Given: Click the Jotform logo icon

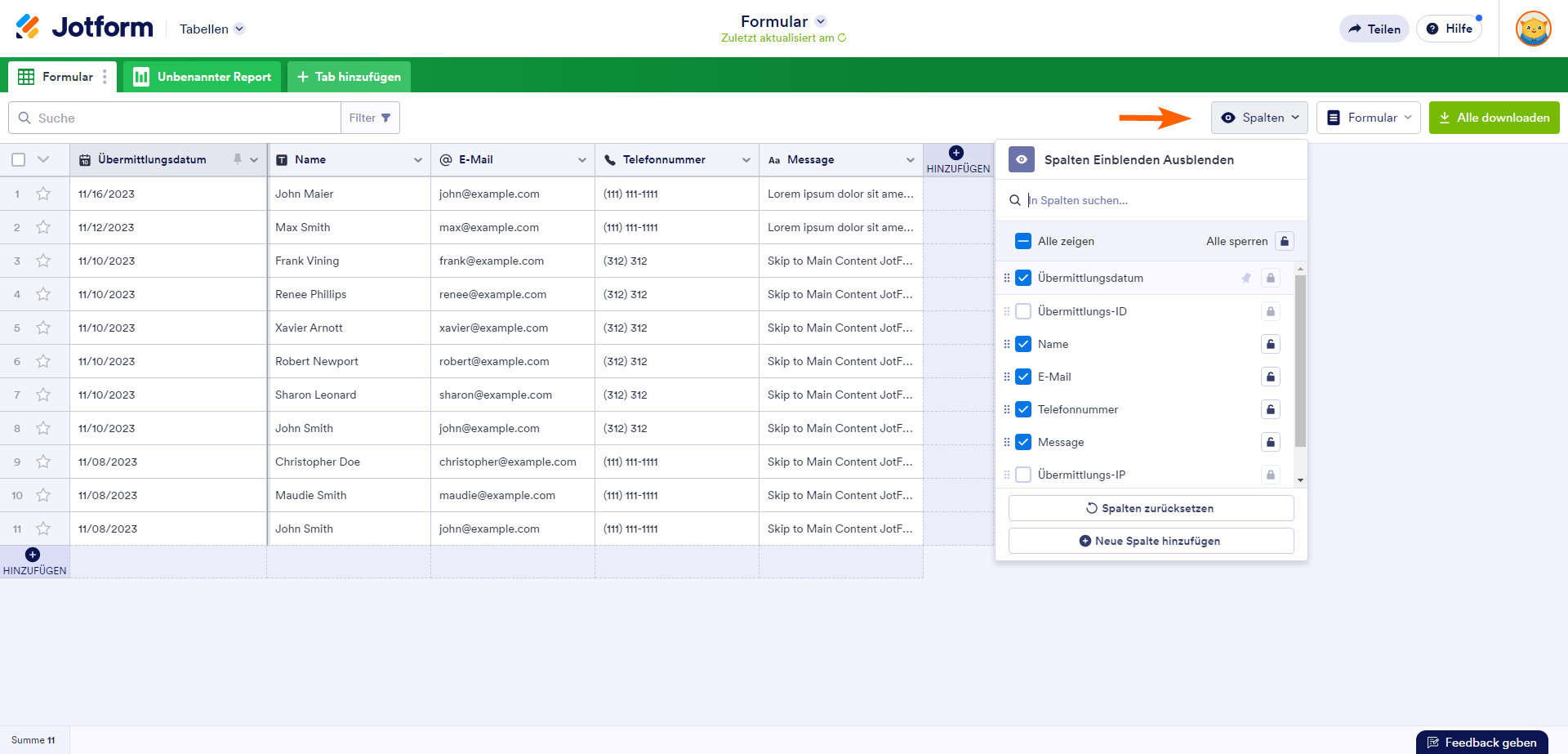Looking at the screenshot, I should [x=28, y=27].
